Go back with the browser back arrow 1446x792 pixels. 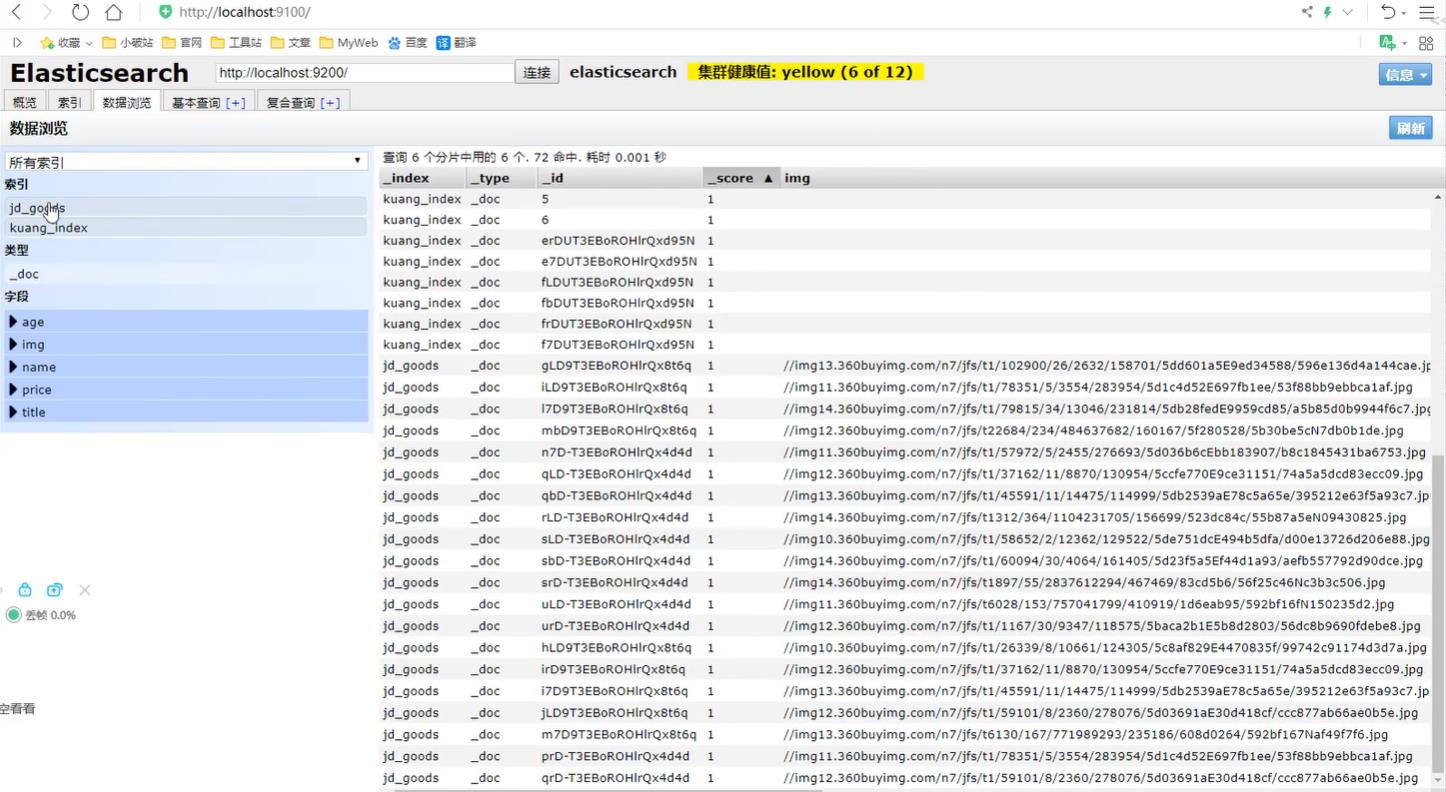(x=16, y=12)
